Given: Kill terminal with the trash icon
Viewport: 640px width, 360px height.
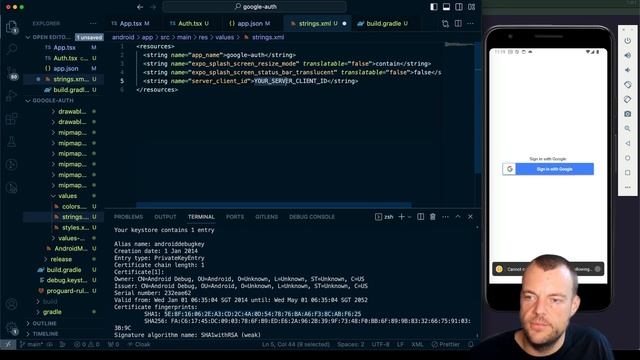Looking at the screenshot, I should [433, 217].
